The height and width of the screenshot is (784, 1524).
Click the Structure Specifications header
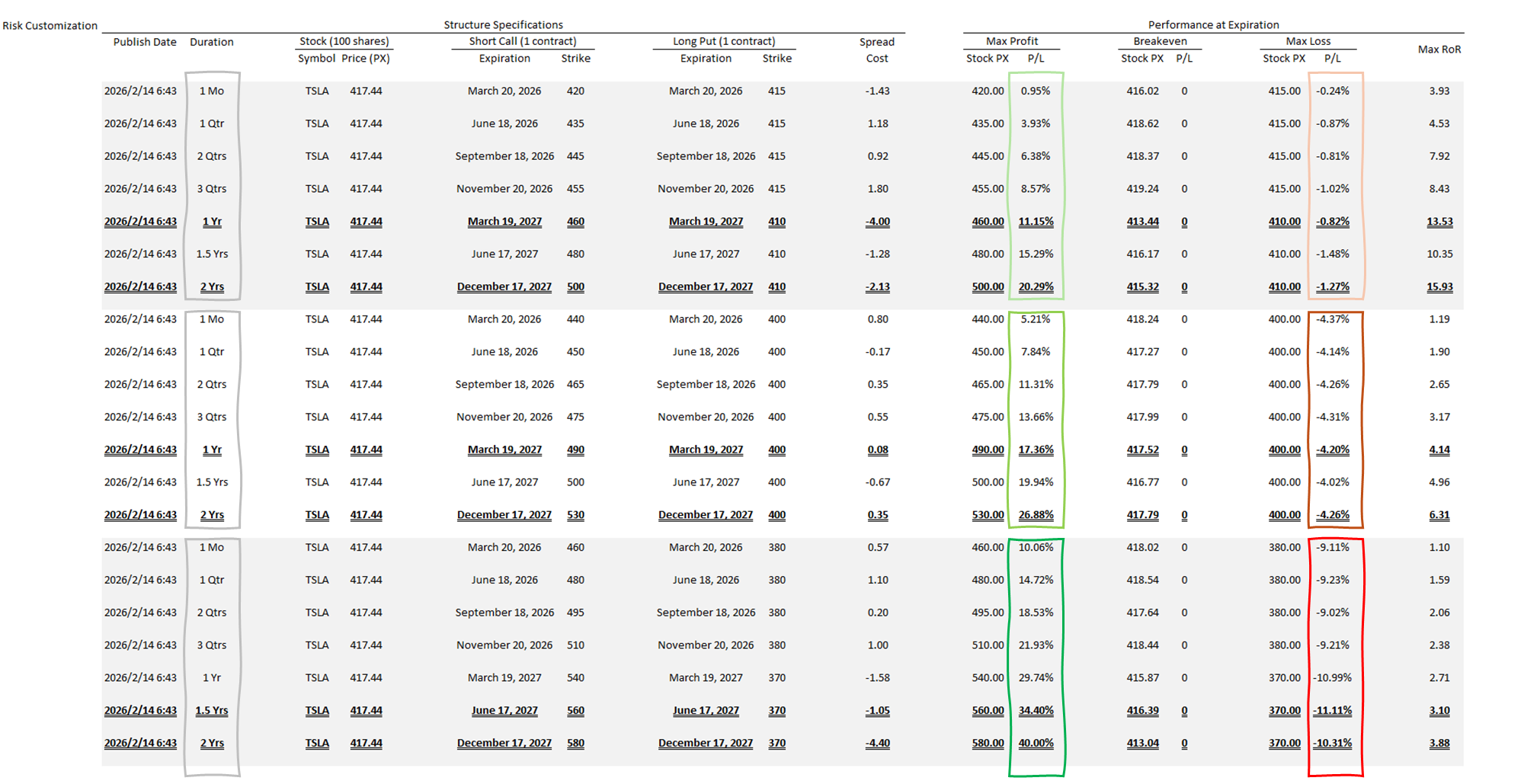[503, 25]
